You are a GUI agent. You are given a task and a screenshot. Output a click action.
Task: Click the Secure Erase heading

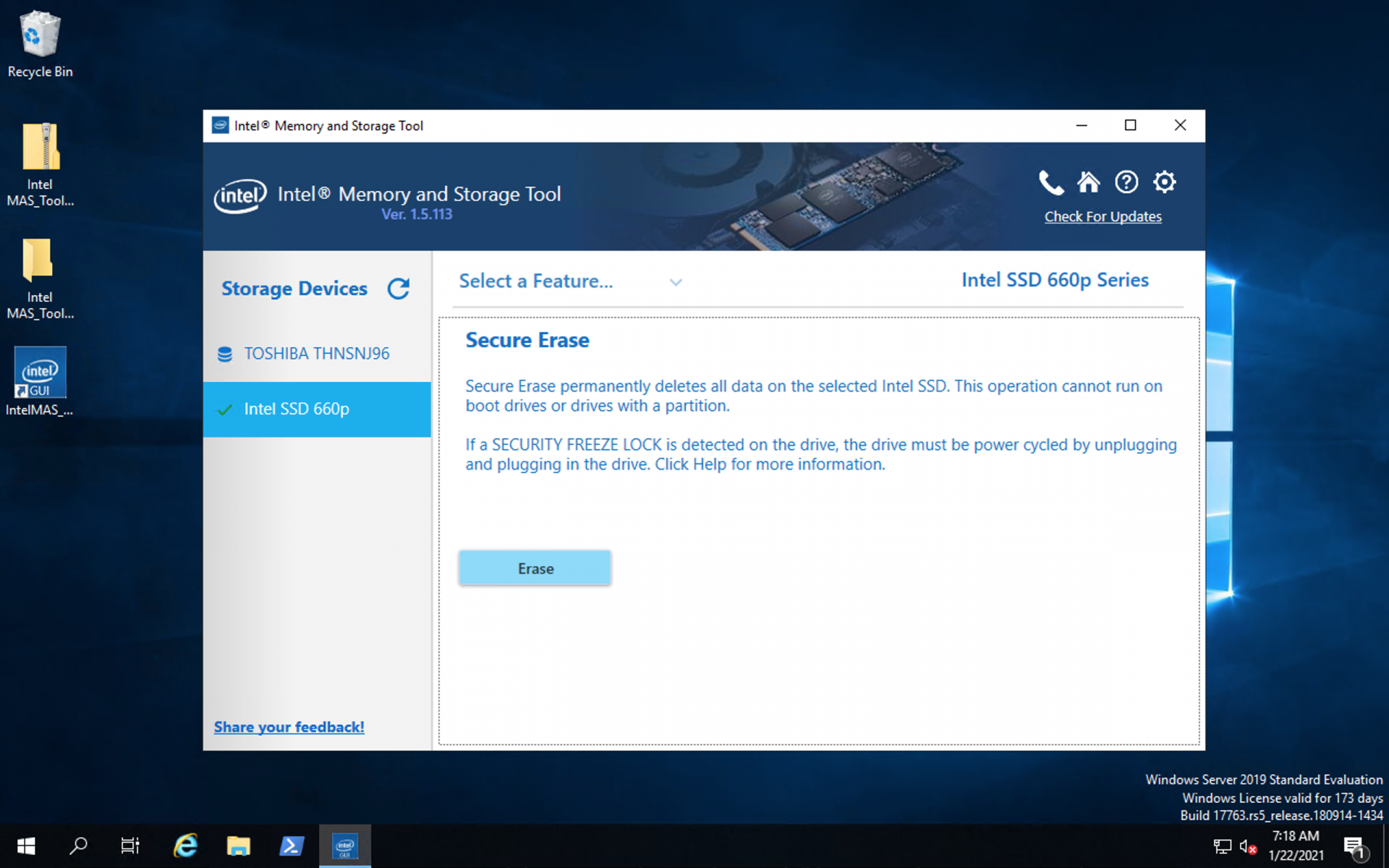(x=527, y=340)
